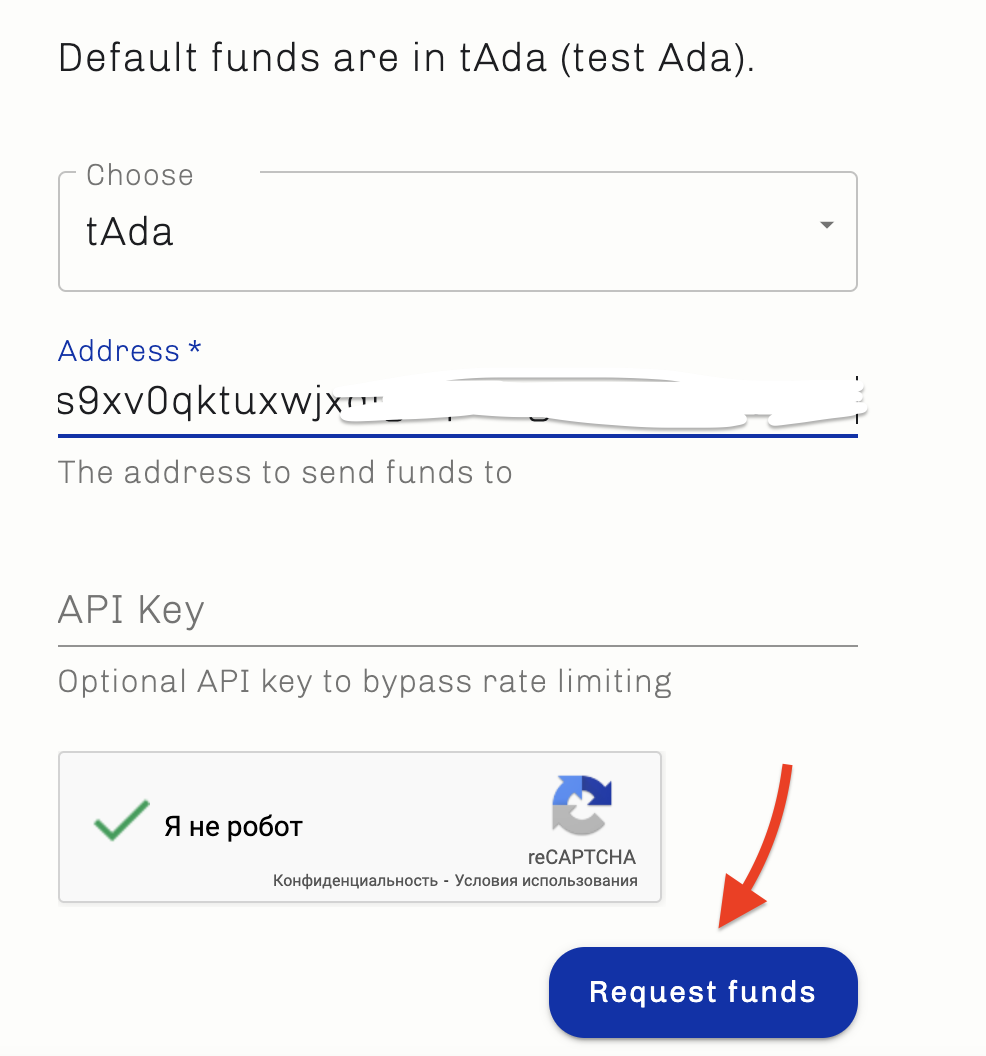Click the Request funds button
Image resolution: width=986 pixels, height=1056 pixels.
[x=703, y=992]
